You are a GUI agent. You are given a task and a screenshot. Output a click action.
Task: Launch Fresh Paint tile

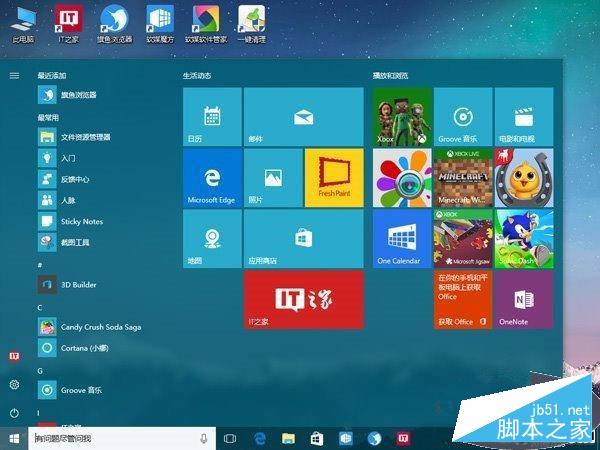coord(334,178)
